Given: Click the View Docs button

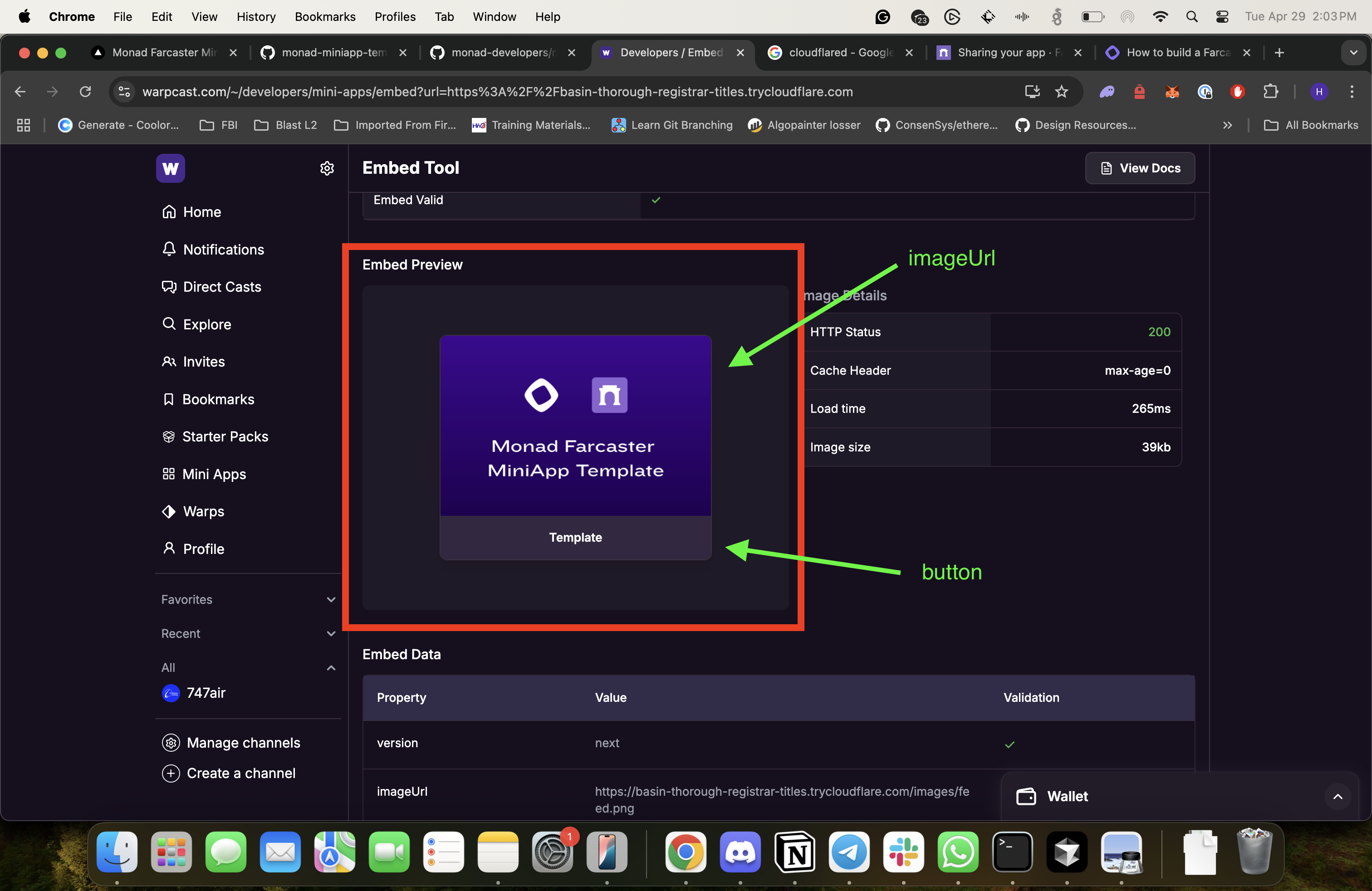Looking at the screenshot, I should pyautogui.click(x=1140, y=168).
